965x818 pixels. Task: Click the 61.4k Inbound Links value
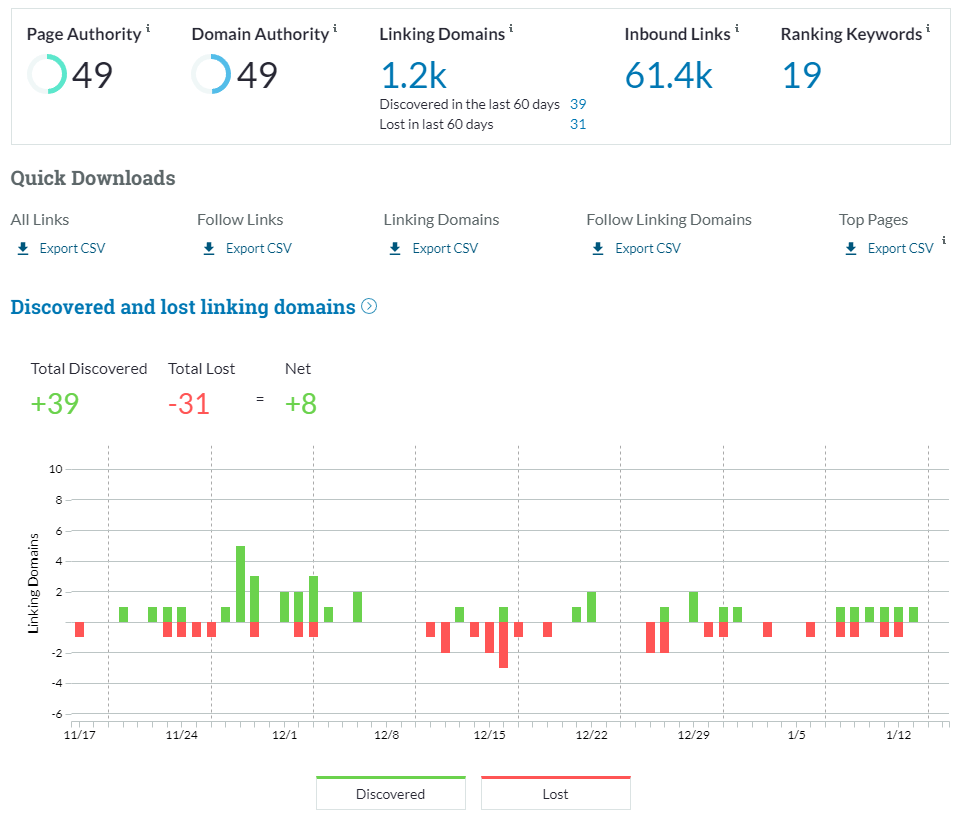coord(668,75)
